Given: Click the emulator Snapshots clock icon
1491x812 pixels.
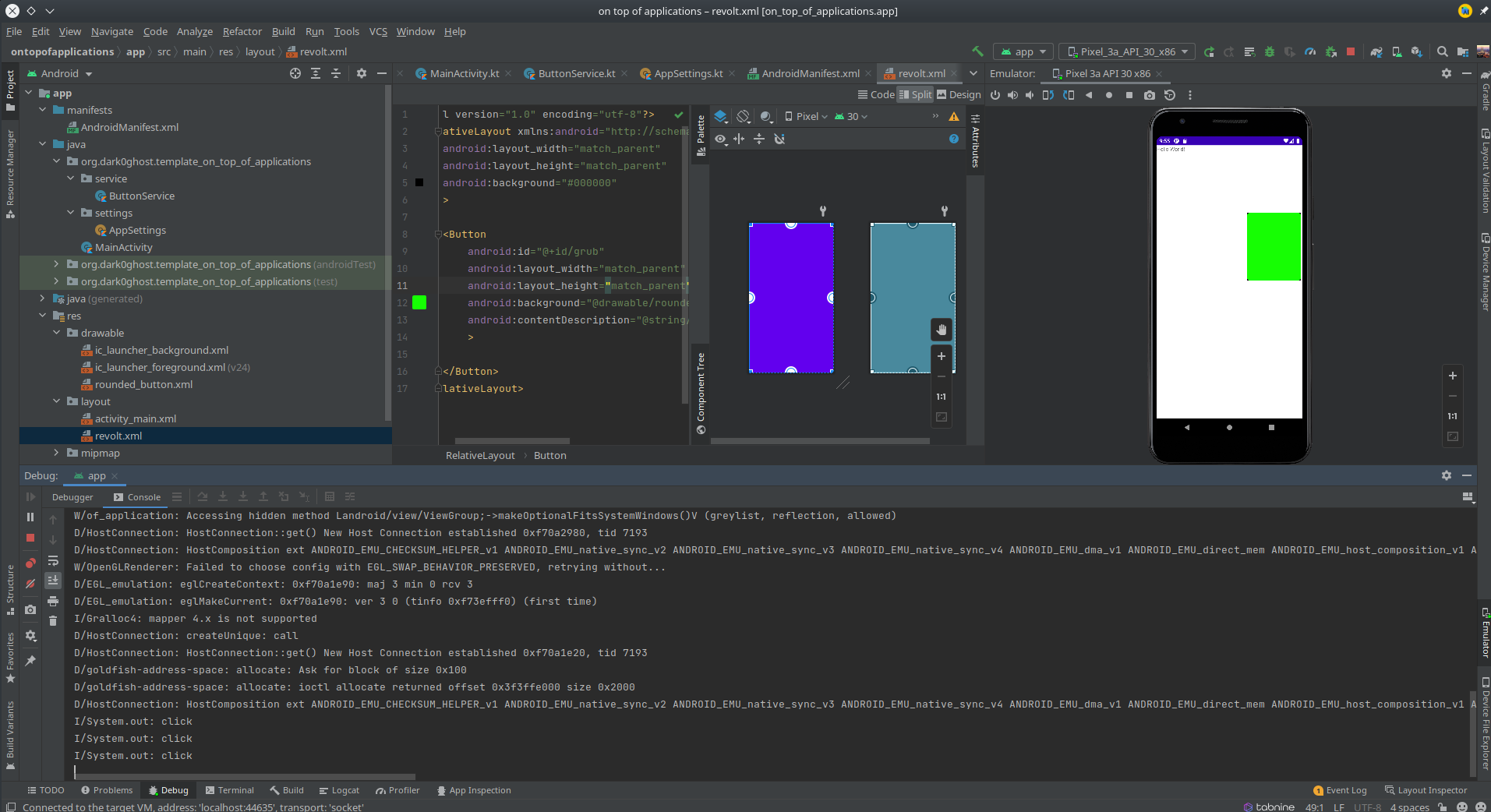Looking at the screenshot, I should click(1170, 95).
